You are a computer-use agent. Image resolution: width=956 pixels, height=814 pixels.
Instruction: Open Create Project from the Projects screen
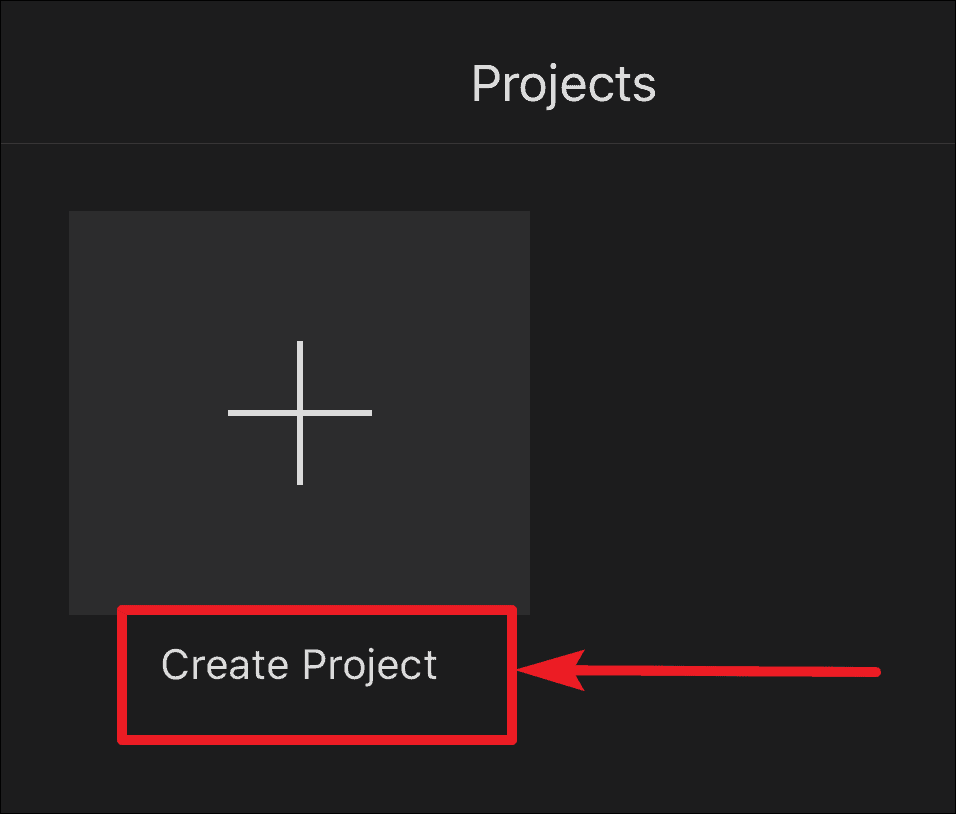(x=299, y=664)
